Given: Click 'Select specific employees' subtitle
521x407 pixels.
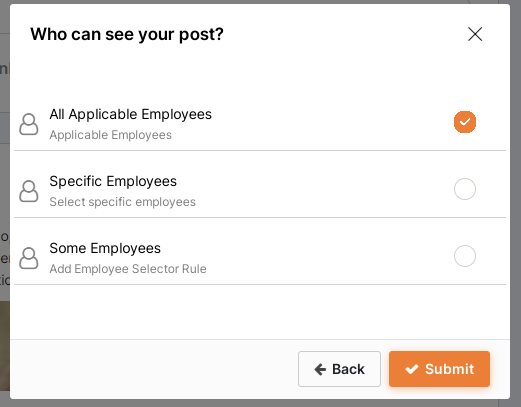Looking at the screenshot, I should pyautogui.click(x=122, y=202).
